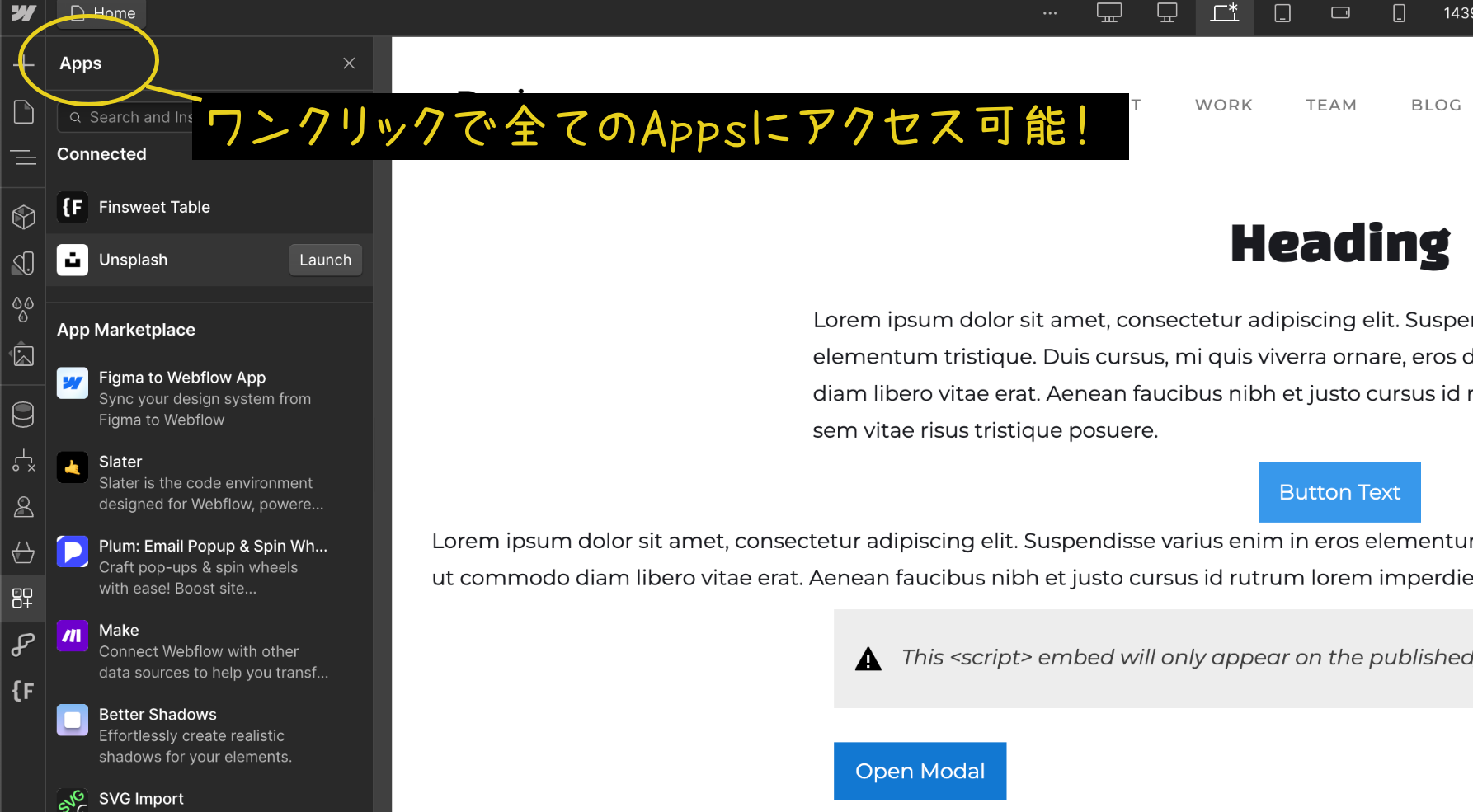Select the Heading element on canvas
The width and height of the screenshot is (1473, 812).
[1340, 244]
